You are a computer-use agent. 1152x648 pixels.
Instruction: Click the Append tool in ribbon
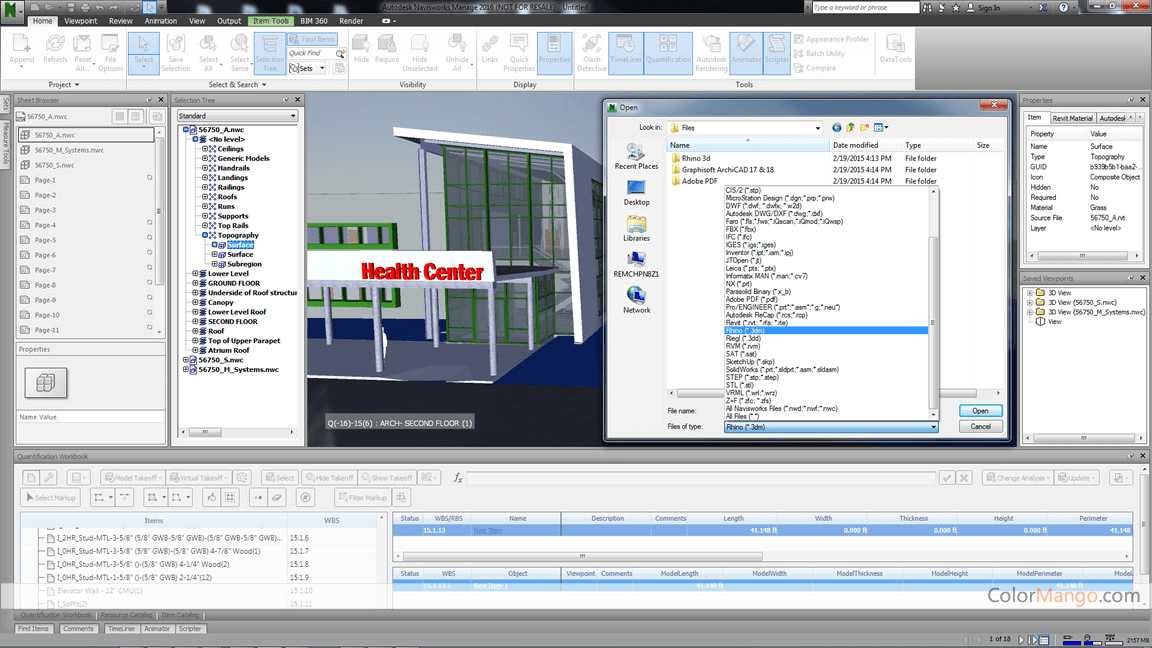coord(21,52)
